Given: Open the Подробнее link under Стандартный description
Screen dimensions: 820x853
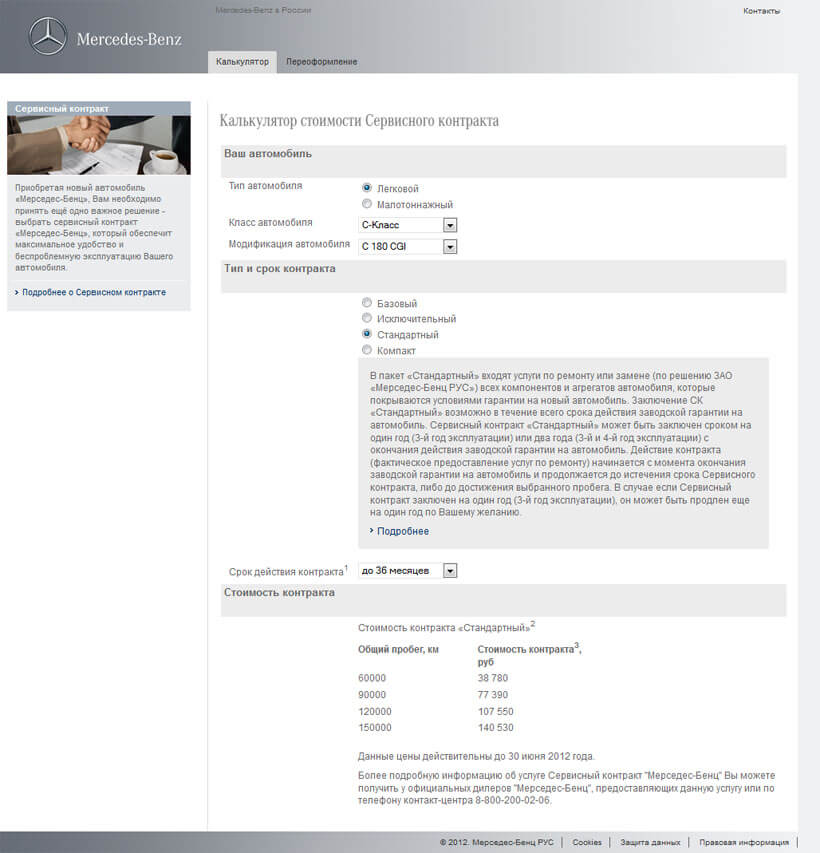Looking at the screenshot, I should tap(403, 531).
